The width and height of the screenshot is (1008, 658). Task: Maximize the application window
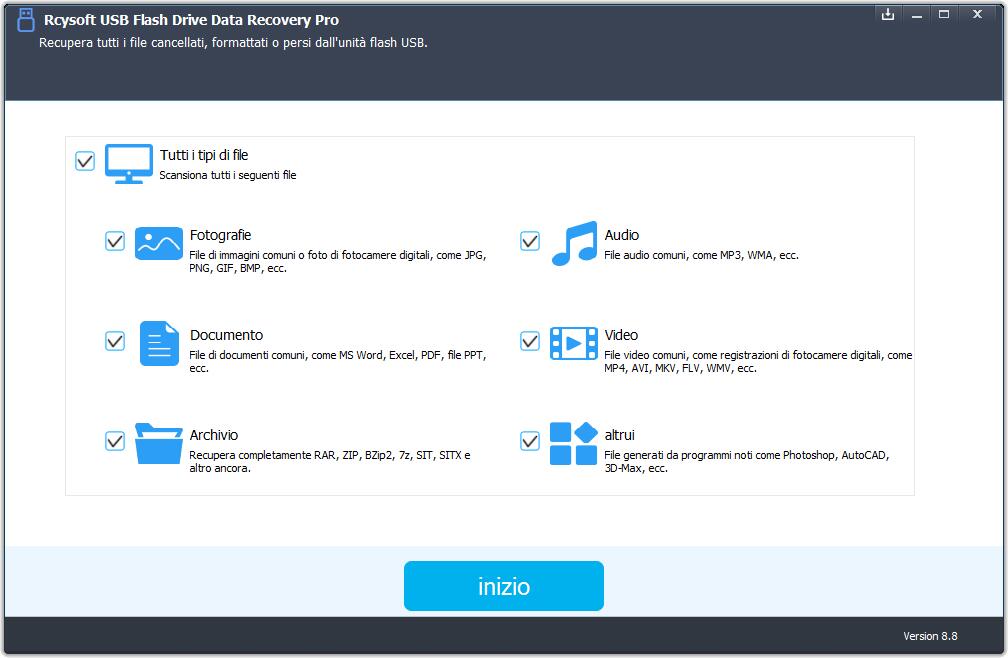coord(944,14)
